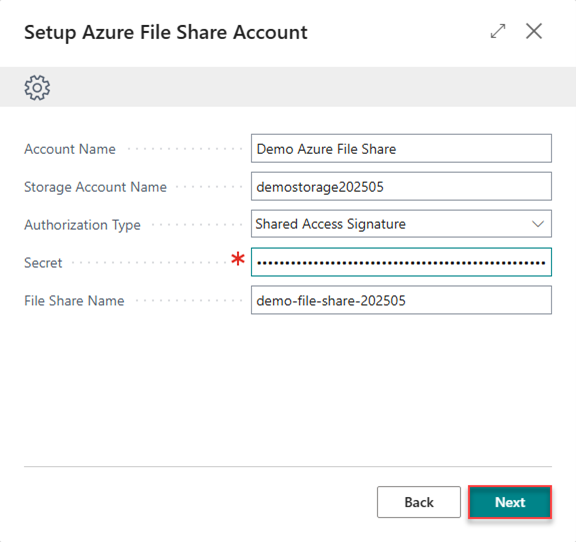This screenshot has width=576, height=542.
Task: Click the horizontal separator line above Back button
Action: click(x=288, y=467)
